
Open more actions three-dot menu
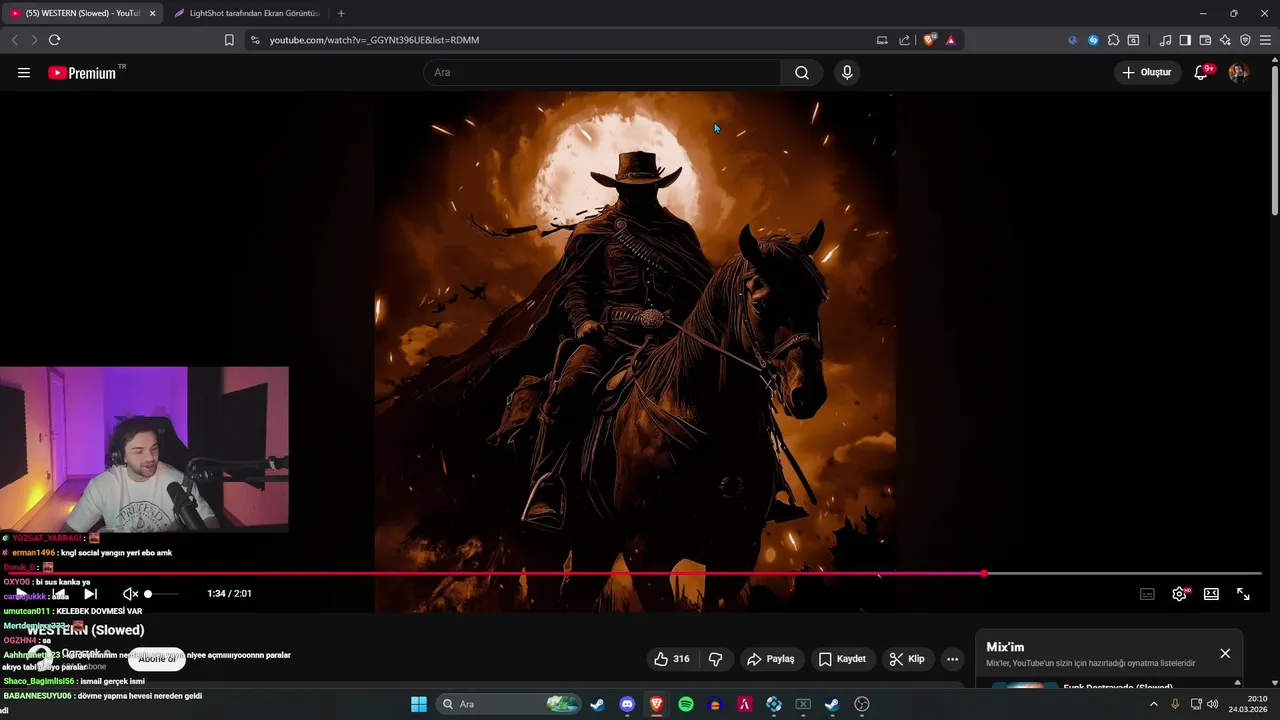click(953, 659)
